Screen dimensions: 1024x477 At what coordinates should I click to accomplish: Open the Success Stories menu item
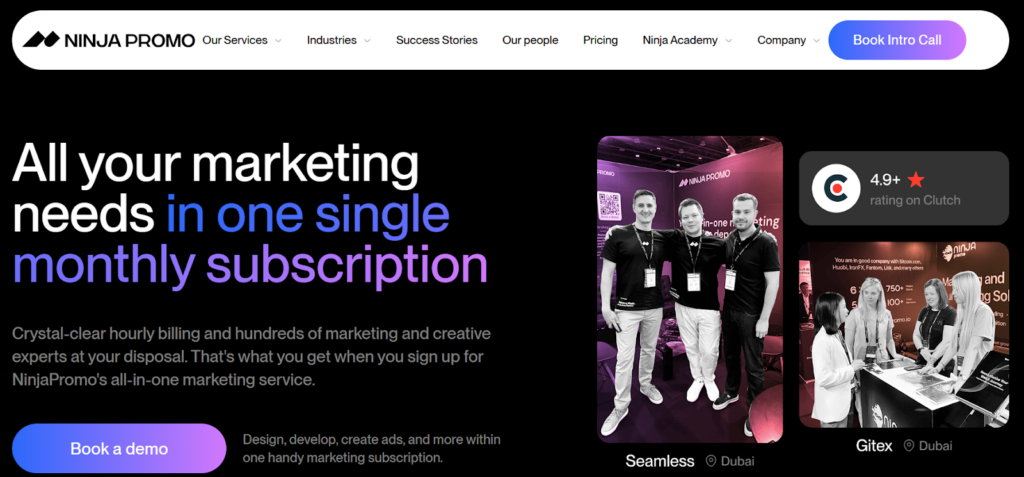[437, 40]
